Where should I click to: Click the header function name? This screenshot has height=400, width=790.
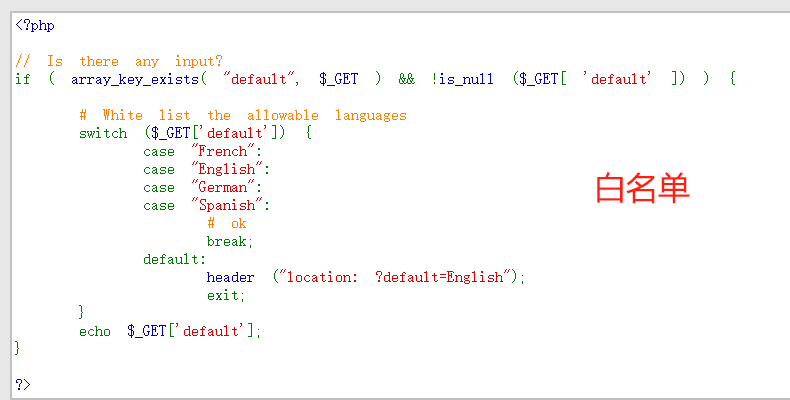click(231, 278)
